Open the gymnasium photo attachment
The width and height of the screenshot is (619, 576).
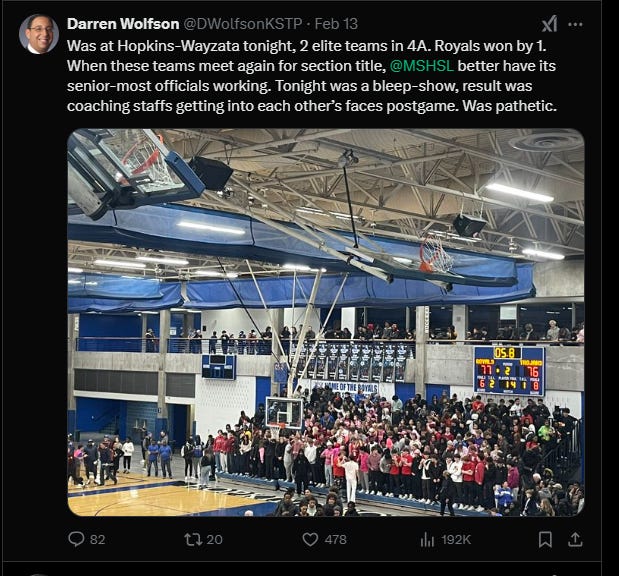tap(326, 322)
